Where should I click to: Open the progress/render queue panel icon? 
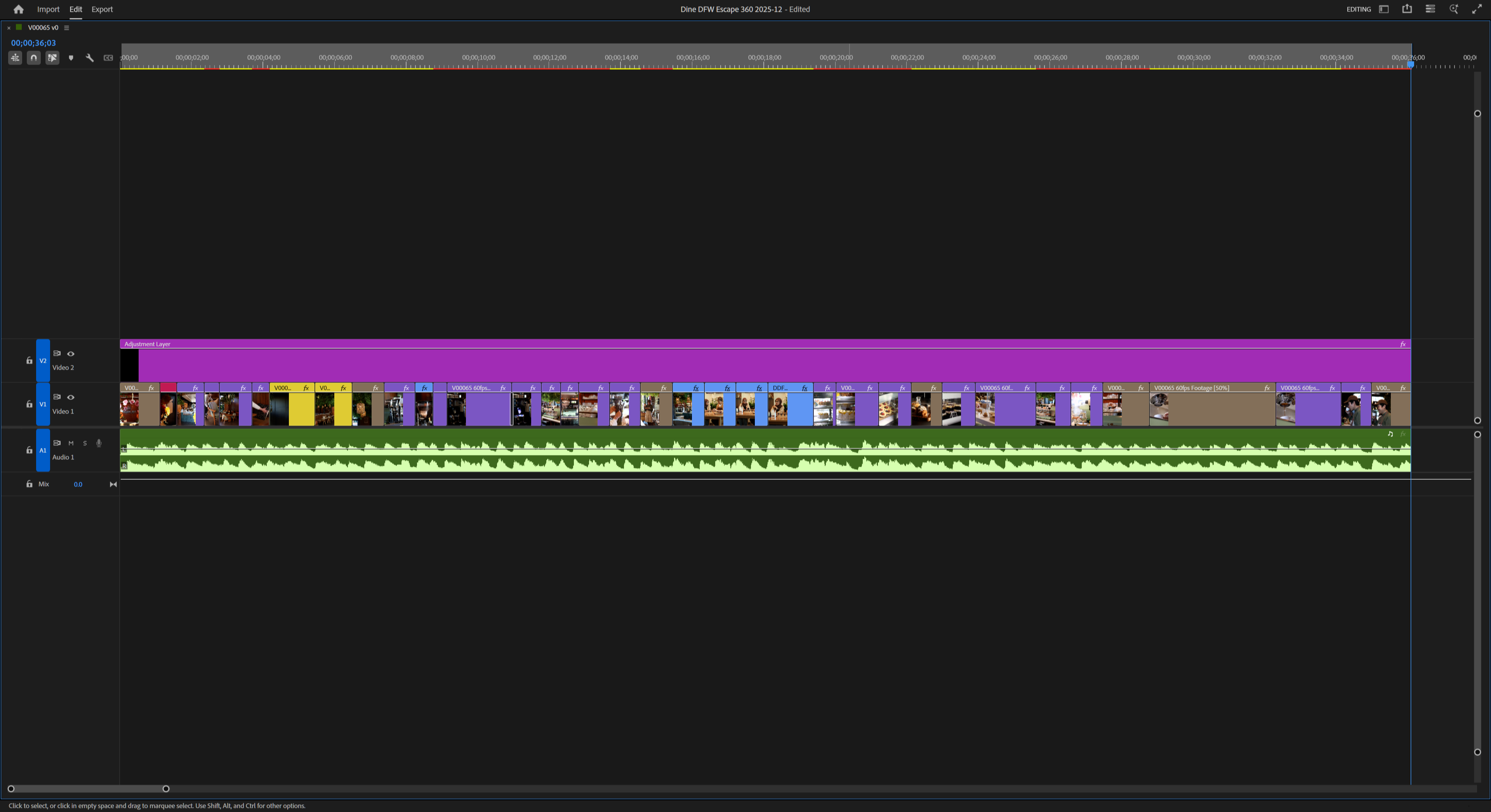1430,9
